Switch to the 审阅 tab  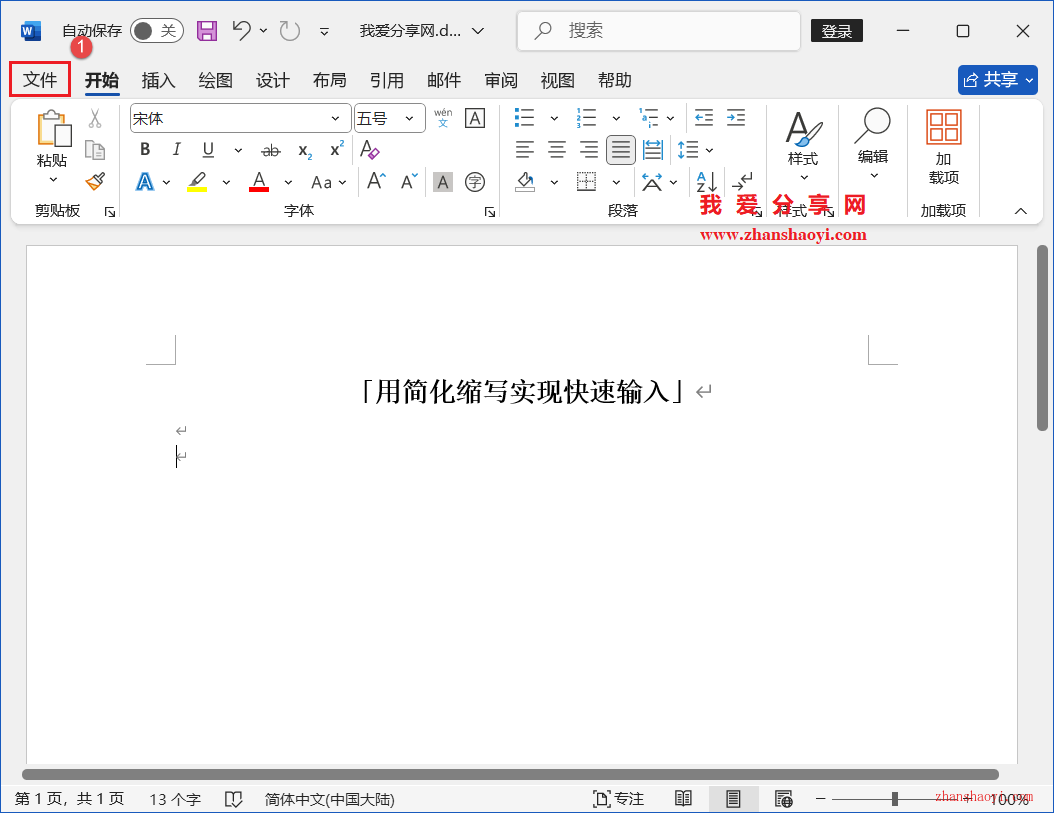(501, 80)
